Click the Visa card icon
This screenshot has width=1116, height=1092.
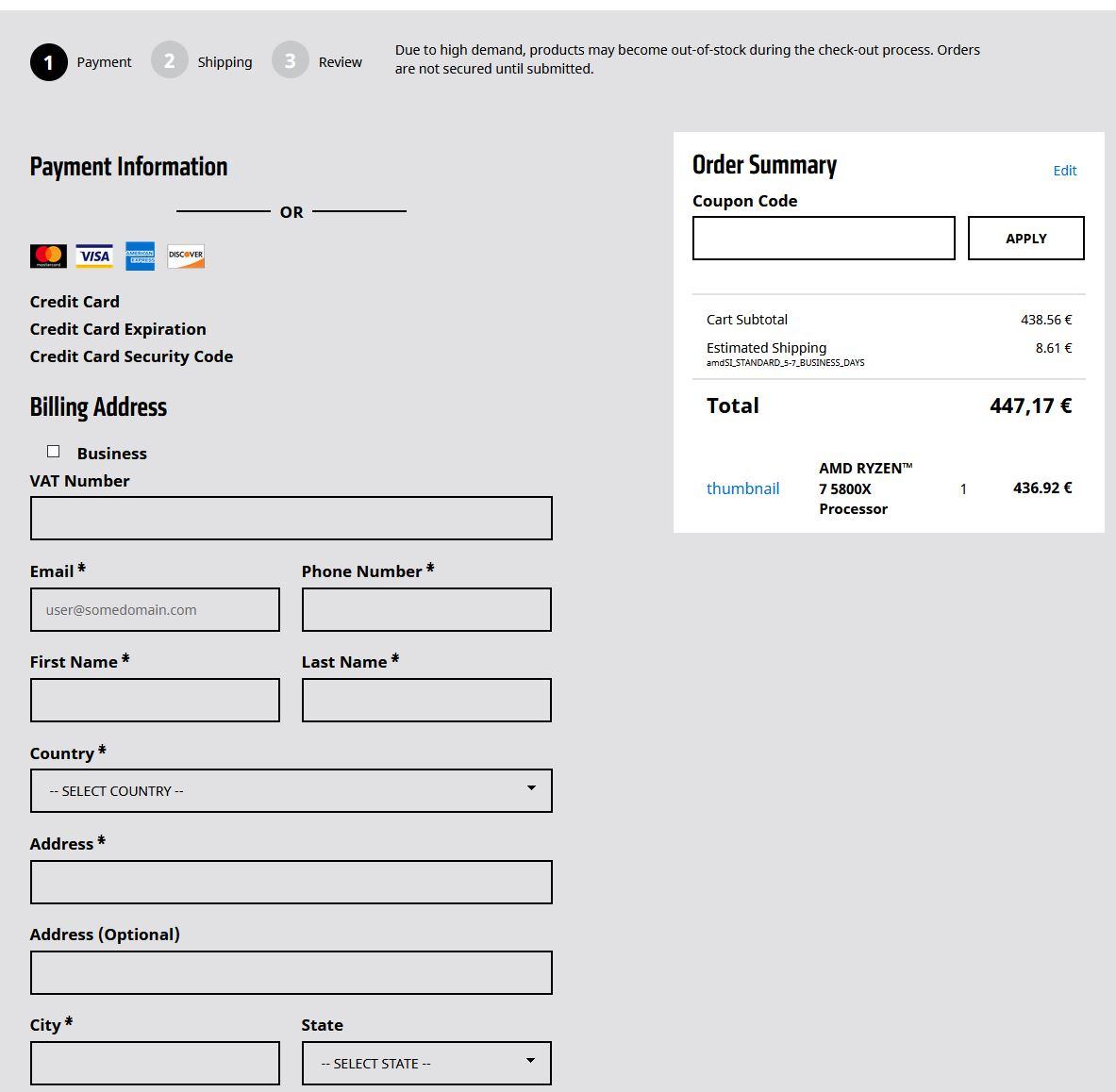(94, 256)
